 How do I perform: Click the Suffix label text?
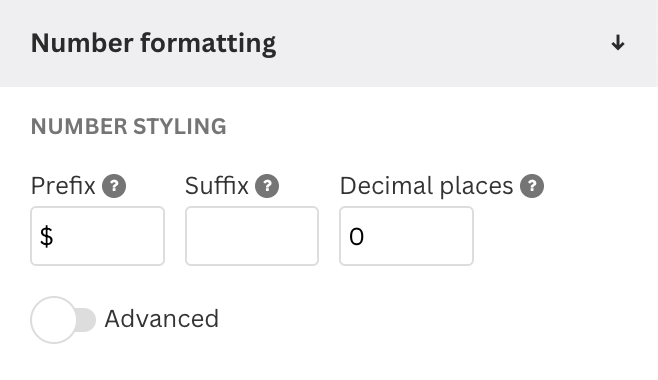pyautogui.click(x=217, y=186)
